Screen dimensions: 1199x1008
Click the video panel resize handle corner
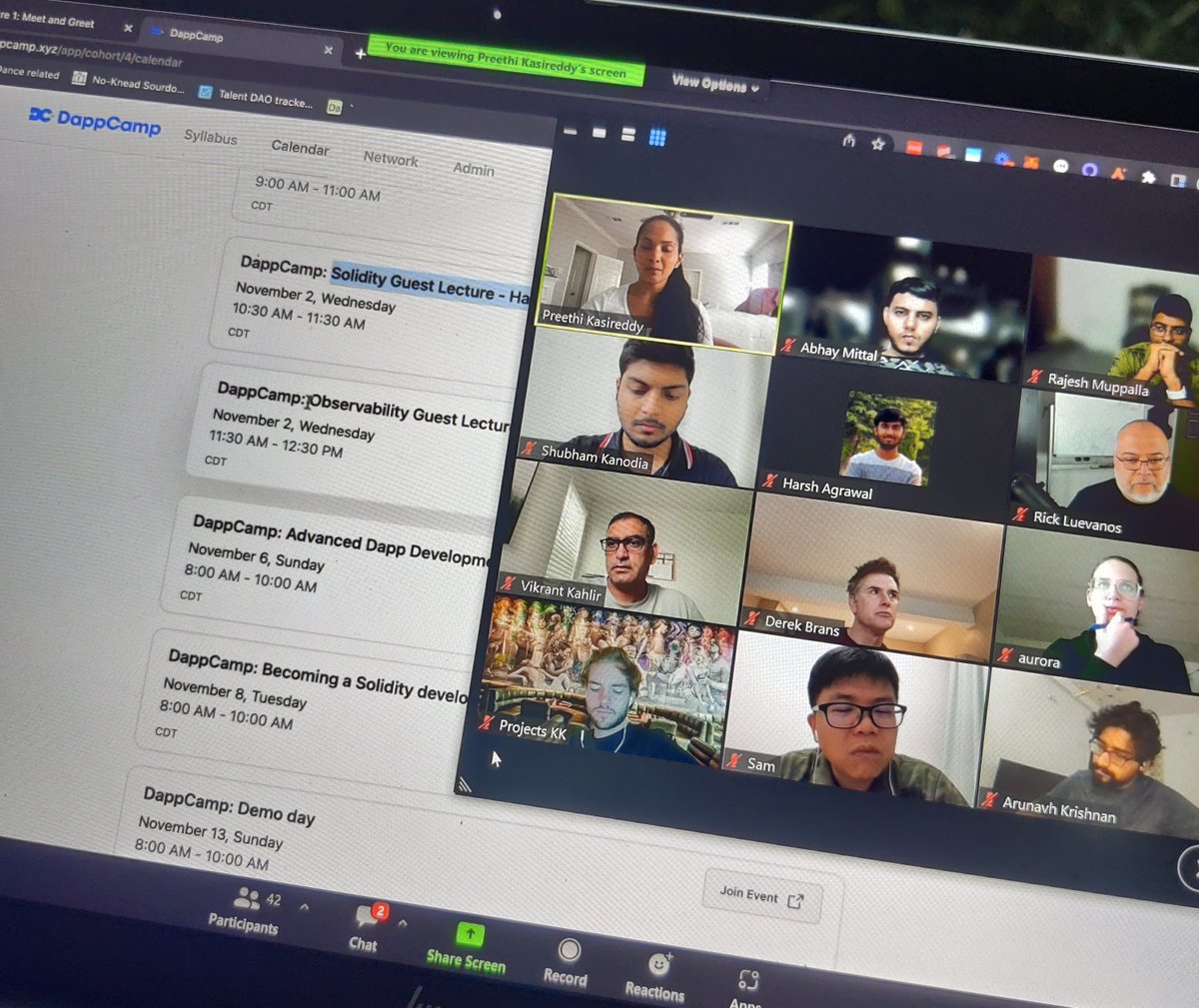(464, 786)
